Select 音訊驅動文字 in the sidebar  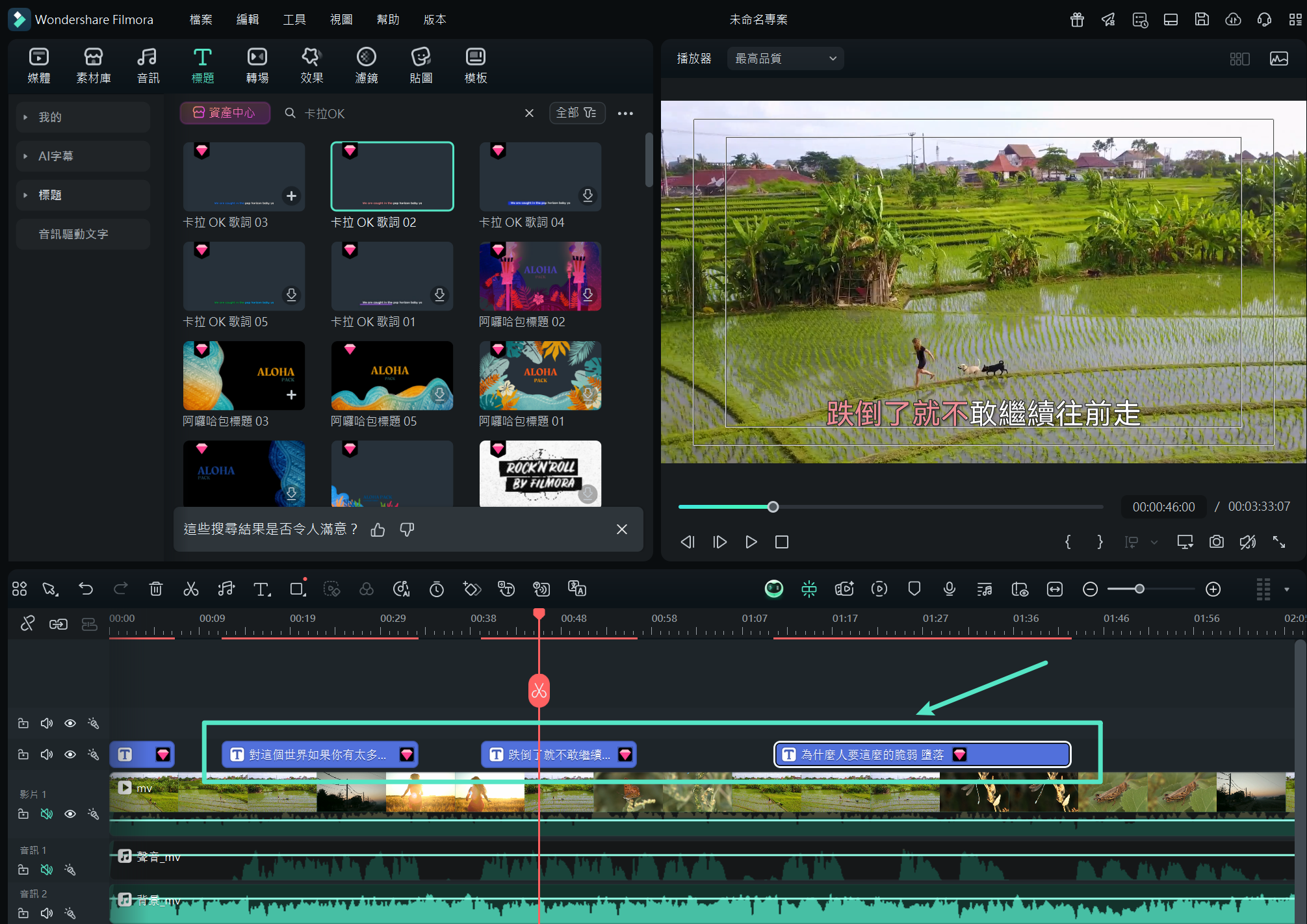click(x=83, y=234)
